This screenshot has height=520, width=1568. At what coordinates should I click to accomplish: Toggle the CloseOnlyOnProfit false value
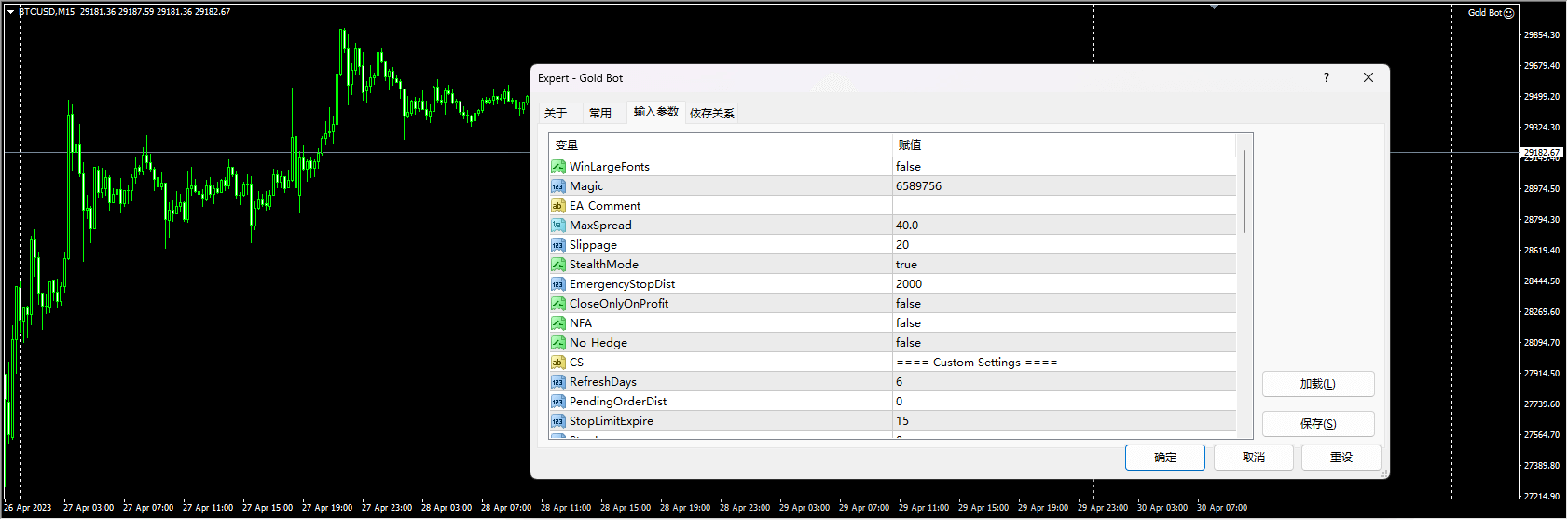point(1063,304)
